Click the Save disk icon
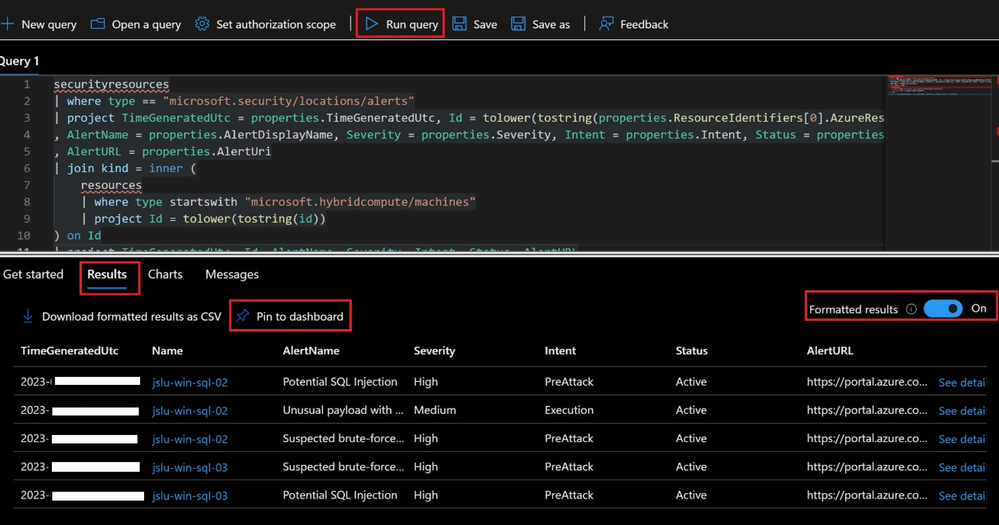This screenshot has height=525, width=999. tap(459, 24)
